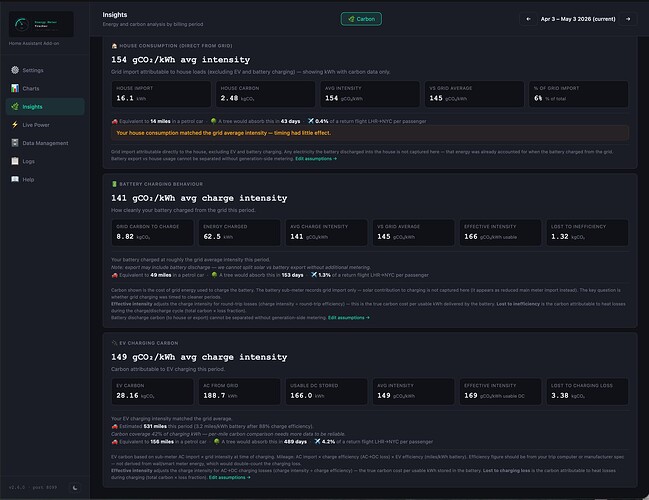Click the 'Home Assistant Add-on' label
649x500 pixels.
[34, 43]
